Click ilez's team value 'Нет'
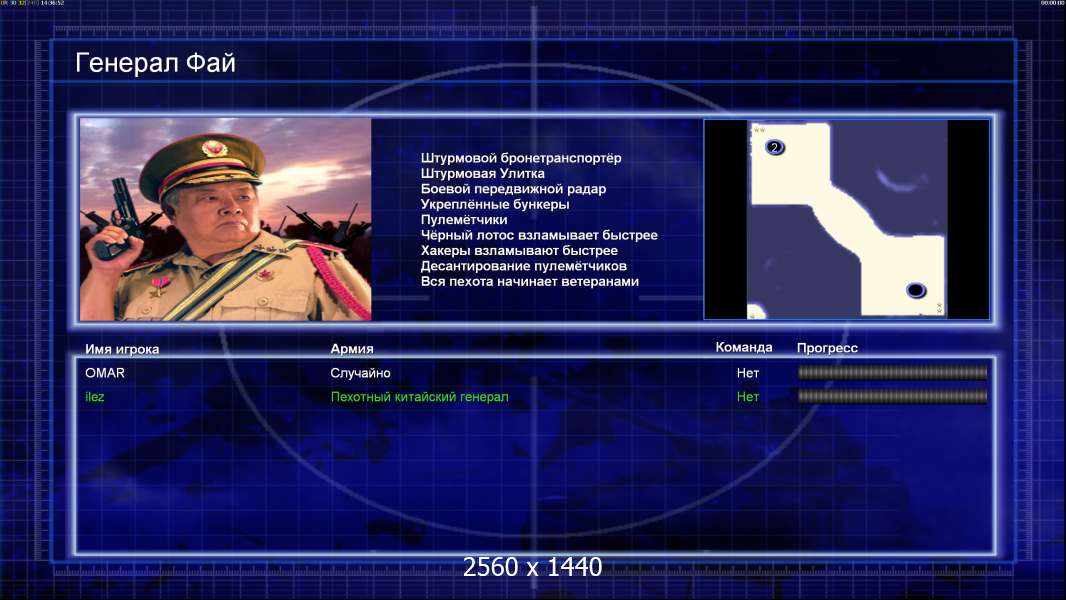This screenshot has height=600, width=1066. pos(748,397)
